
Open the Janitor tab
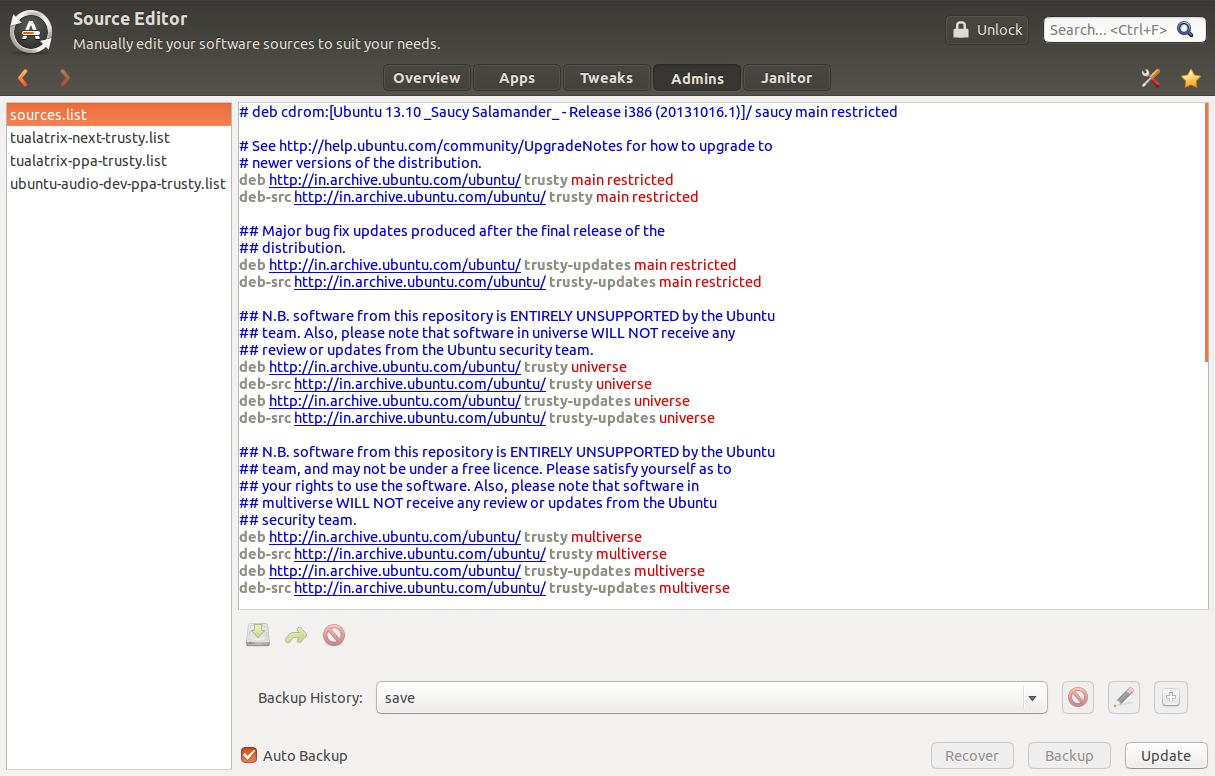click(x=787, y=78)
